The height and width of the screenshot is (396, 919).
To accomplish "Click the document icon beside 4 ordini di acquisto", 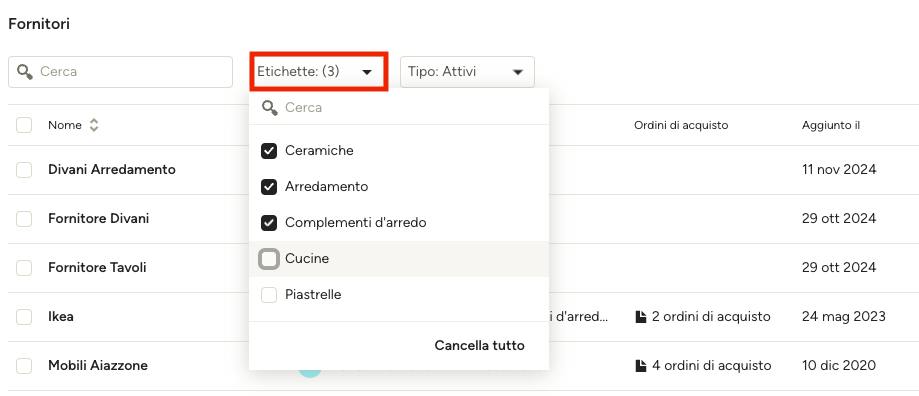I will (x=642, y=366).
